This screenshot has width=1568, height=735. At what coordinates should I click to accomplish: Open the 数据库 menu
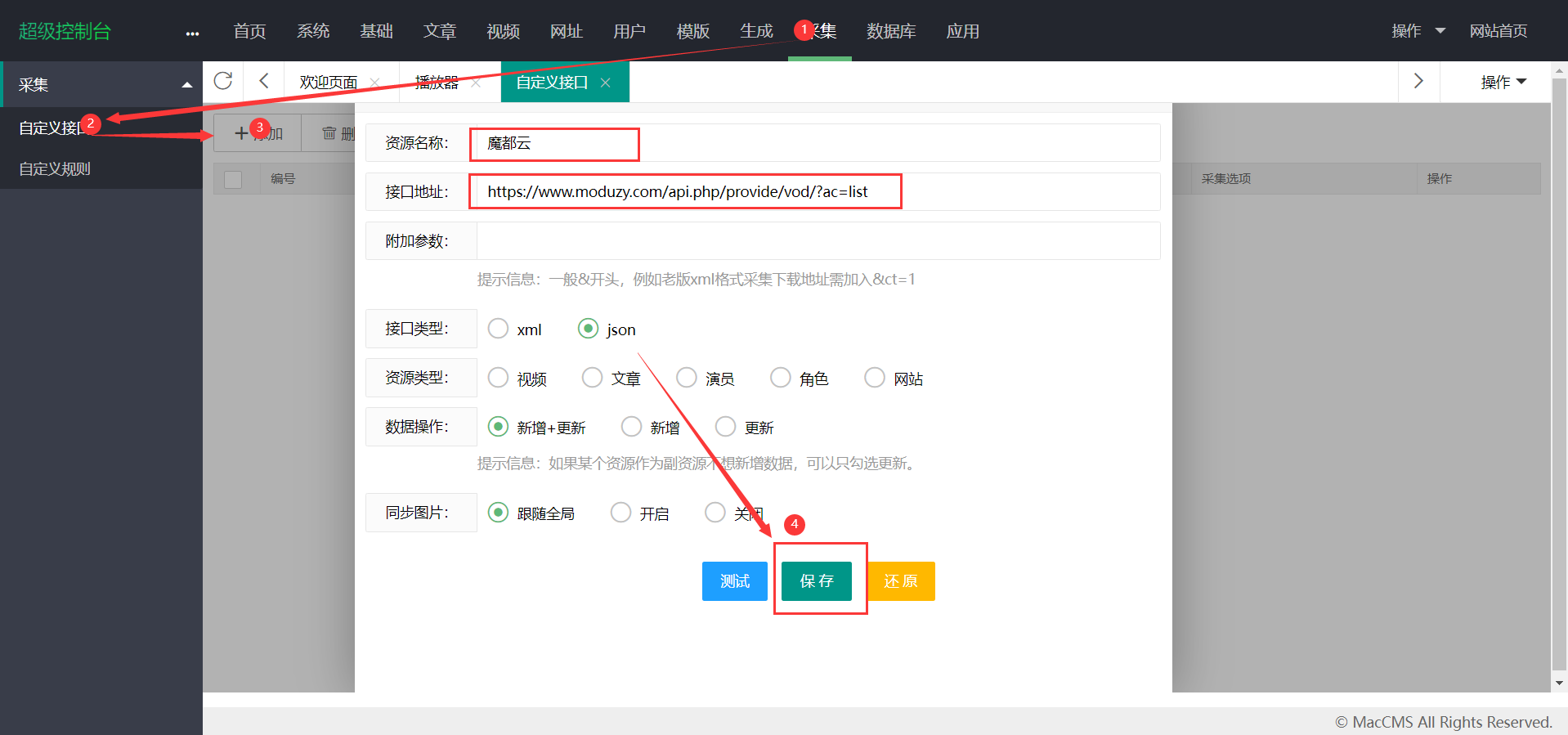point(890,31)
